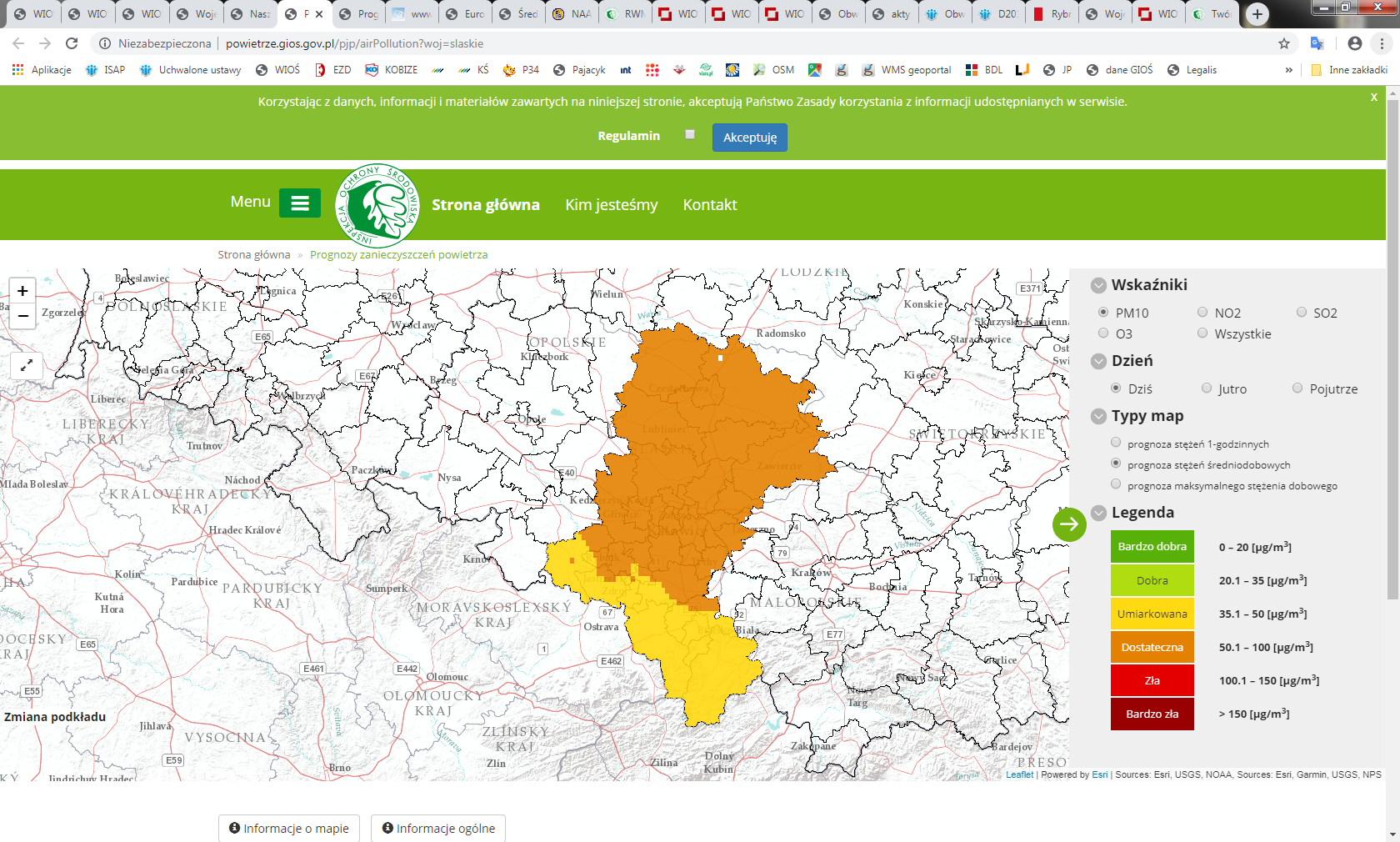The height and width of the screenshot is (842, 1400).
Task: Collapse the Legenda section
Action: pos(1099,513)
